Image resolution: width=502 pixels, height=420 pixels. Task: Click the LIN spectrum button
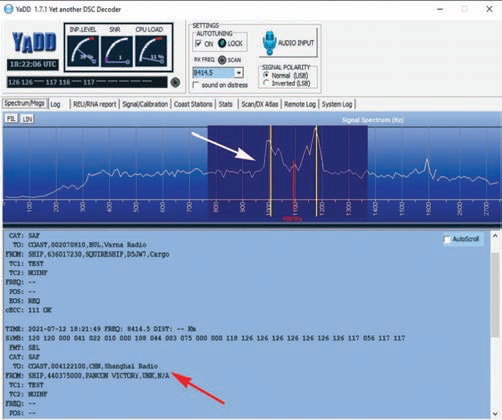point(27,119)
